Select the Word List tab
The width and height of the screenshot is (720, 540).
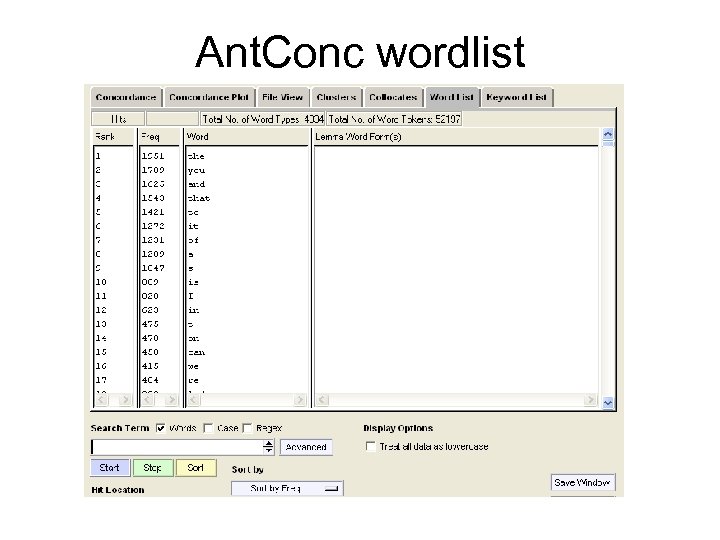(452, 97)
